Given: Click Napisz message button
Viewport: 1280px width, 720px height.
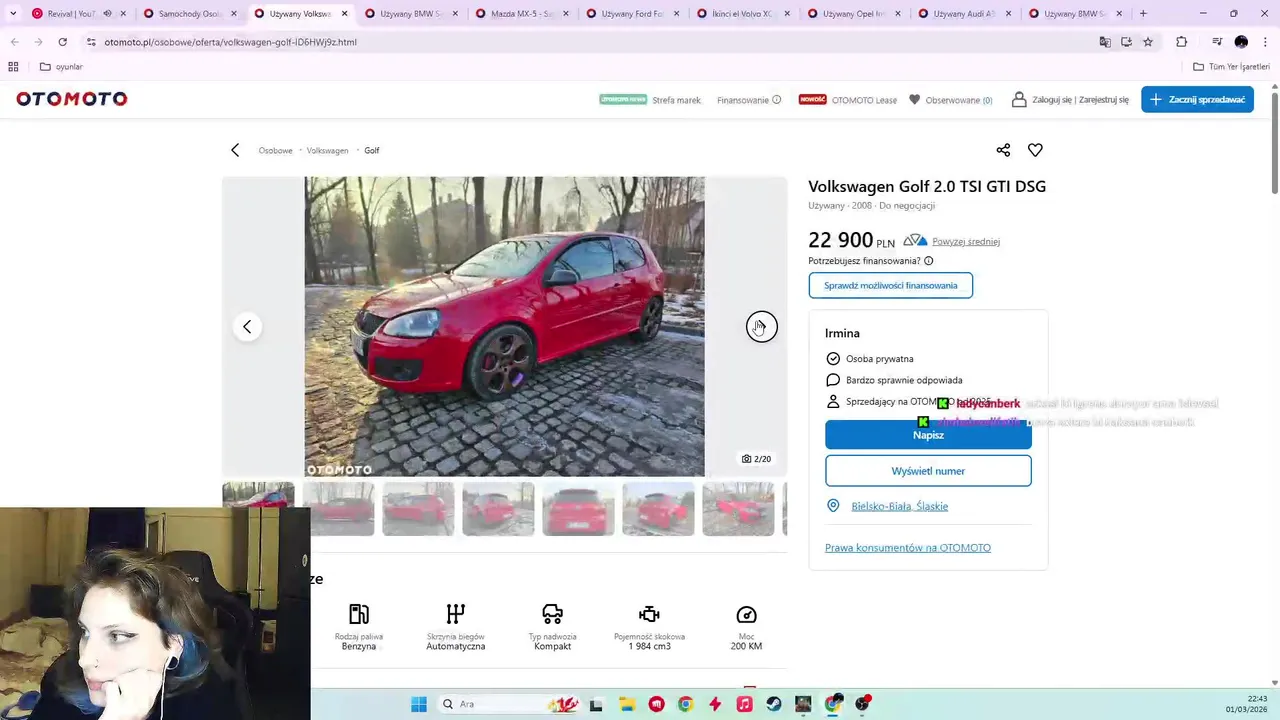Looking at the screenshot, I should [x=928, y=435].
